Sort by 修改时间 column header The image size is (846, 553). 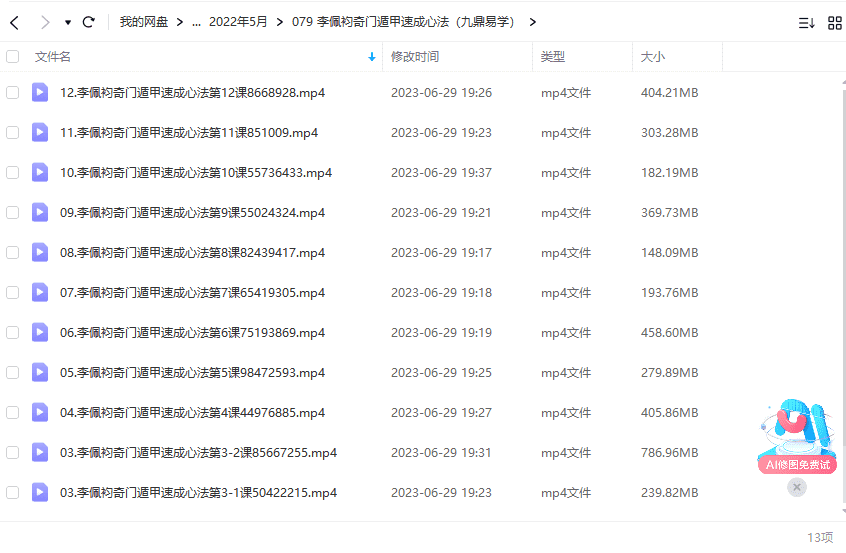click(415, 57)
